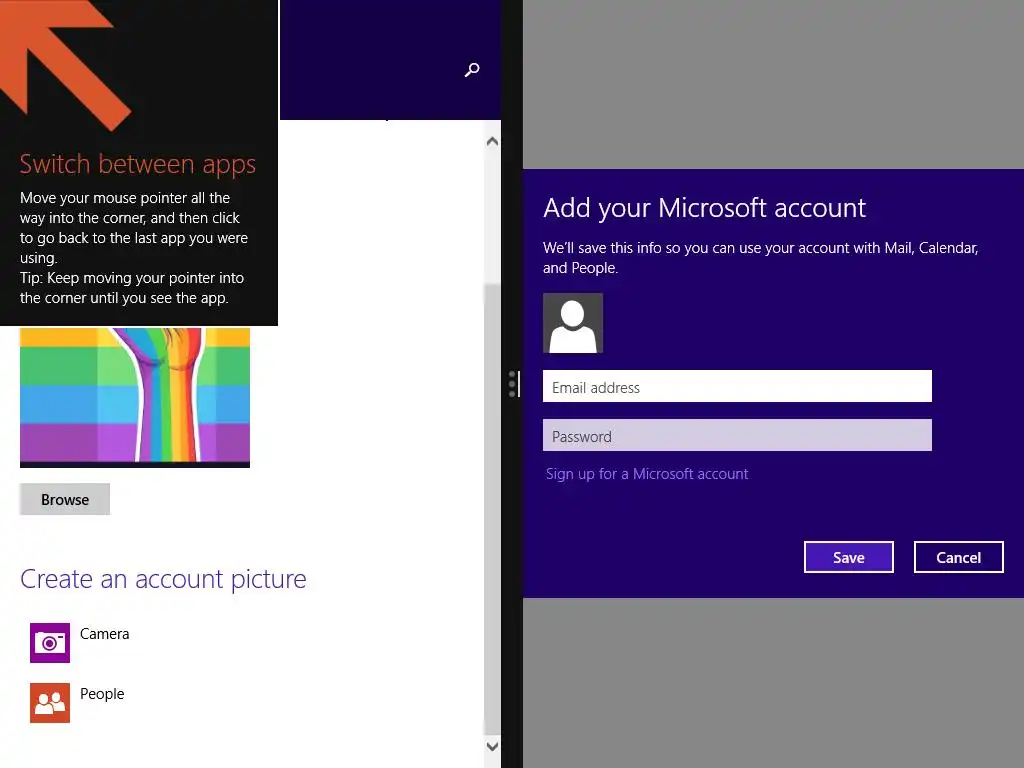The image size is (1024, 768).
Task: Click the Create an account picture heading
Action: (163, 579)
